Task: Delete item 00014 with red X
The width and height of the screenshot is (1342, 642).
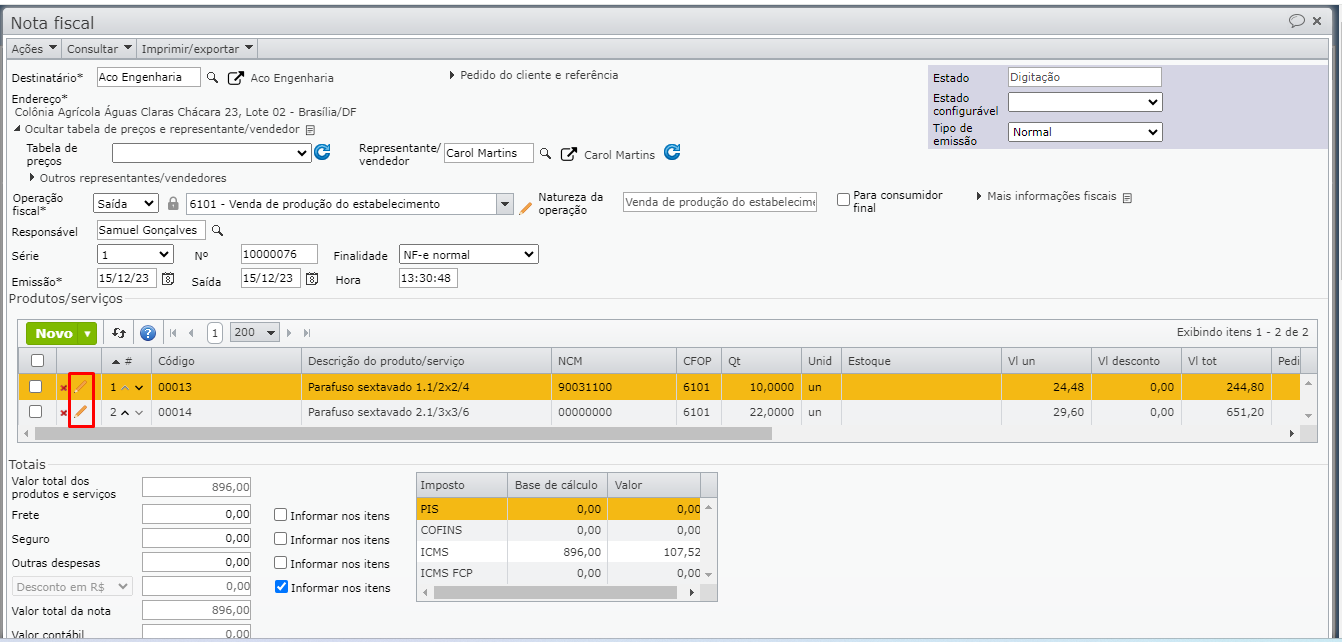Action: click(x=64, y=413)
